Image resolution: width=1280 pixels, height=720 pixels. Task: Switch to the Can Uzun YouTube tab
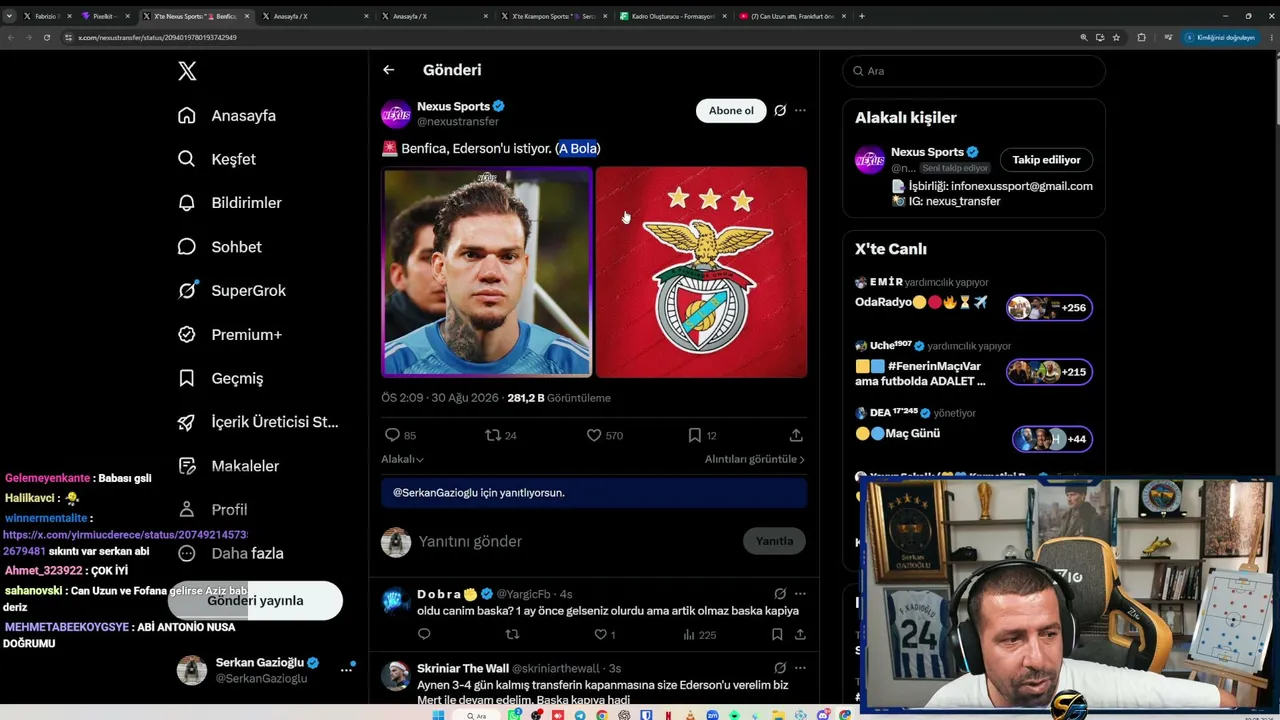coord(792,16)
